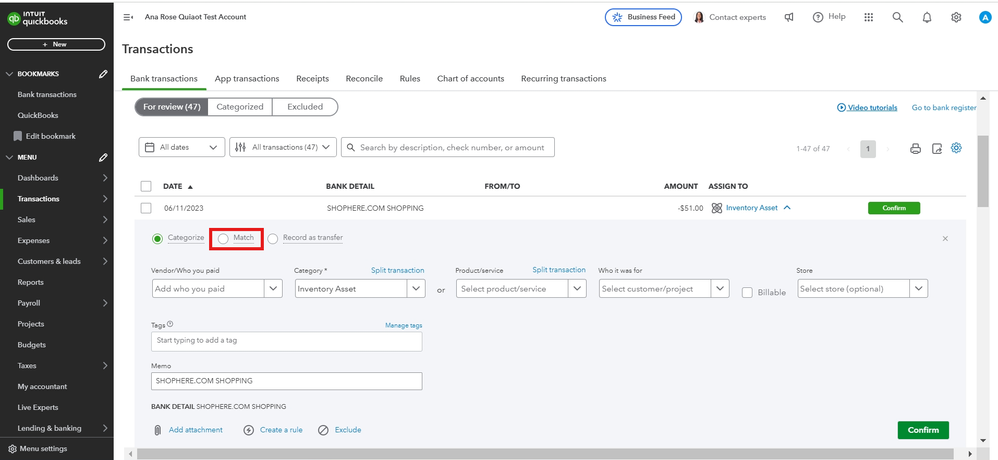Viewport: 998px width, 460px height.
Task: Click the transaction search input field
Action: coord(452,147)
